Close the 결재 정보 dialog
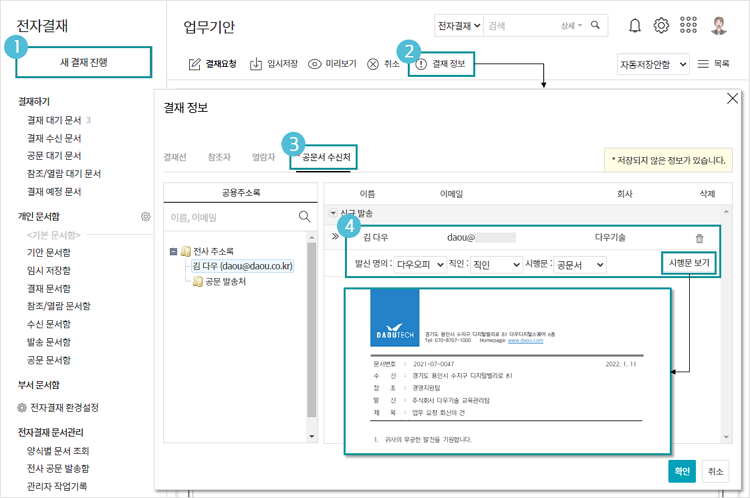The image size is (750, 498). (732, 98)
